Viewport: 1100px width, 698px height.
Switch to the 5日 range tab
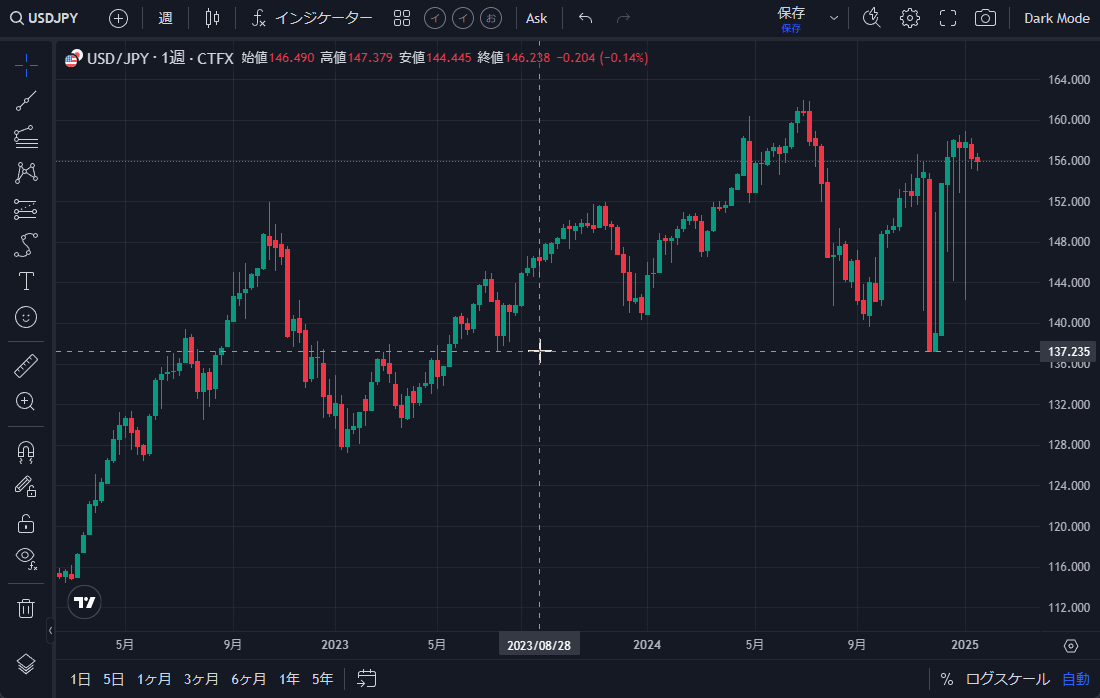(111, 678)
